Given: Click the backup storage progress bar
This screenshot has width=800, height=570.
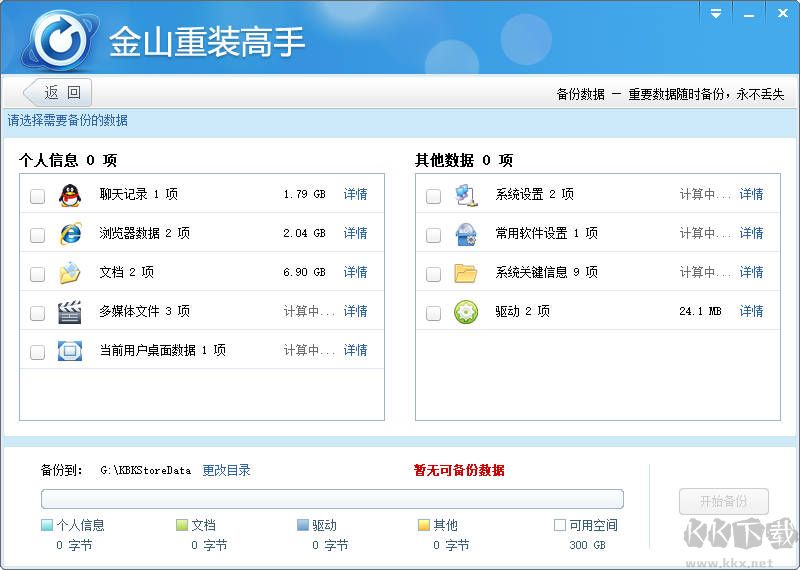Looking at the screenshot, I should pos(332,499).
